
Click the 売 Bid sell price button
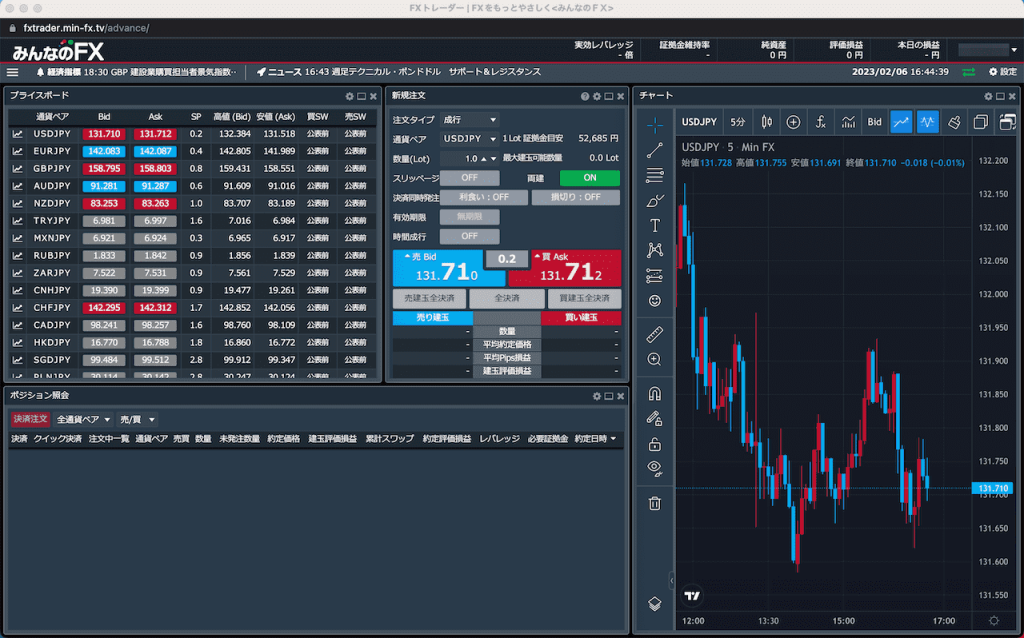point(449,268)
